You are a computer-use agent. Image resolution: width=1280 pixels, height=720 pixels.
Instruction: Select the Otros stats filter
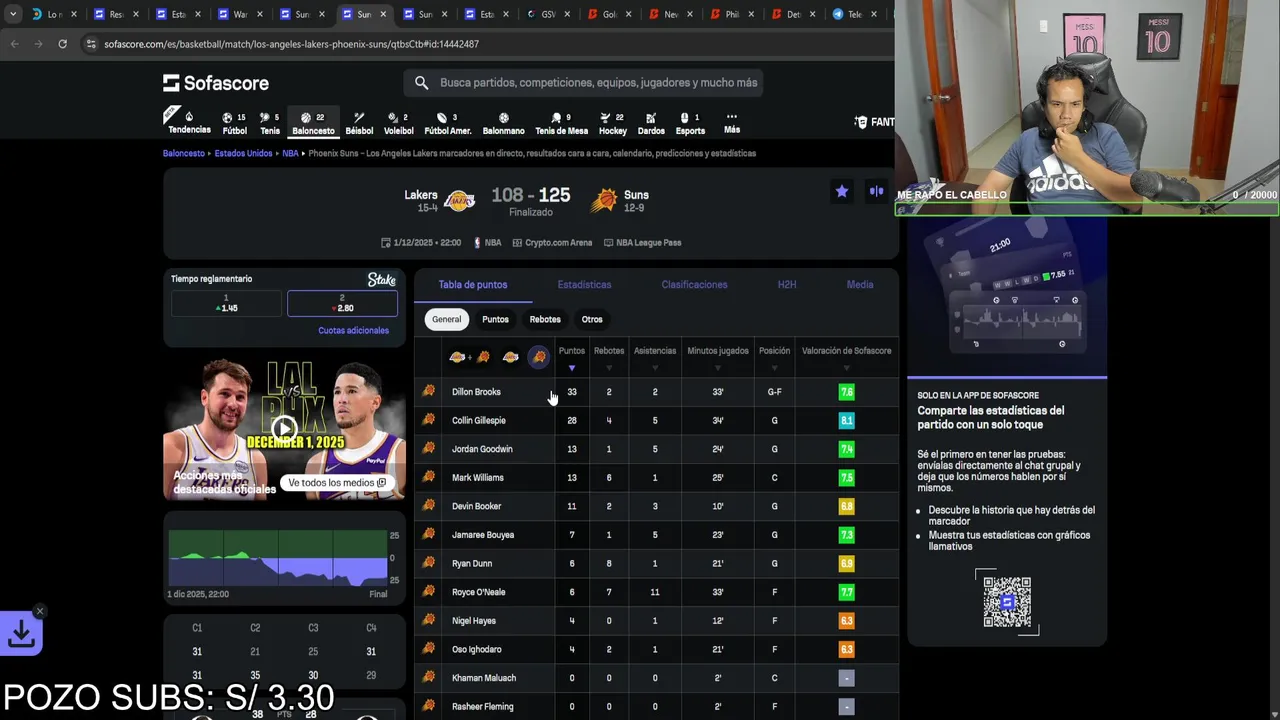pos(592,319)
